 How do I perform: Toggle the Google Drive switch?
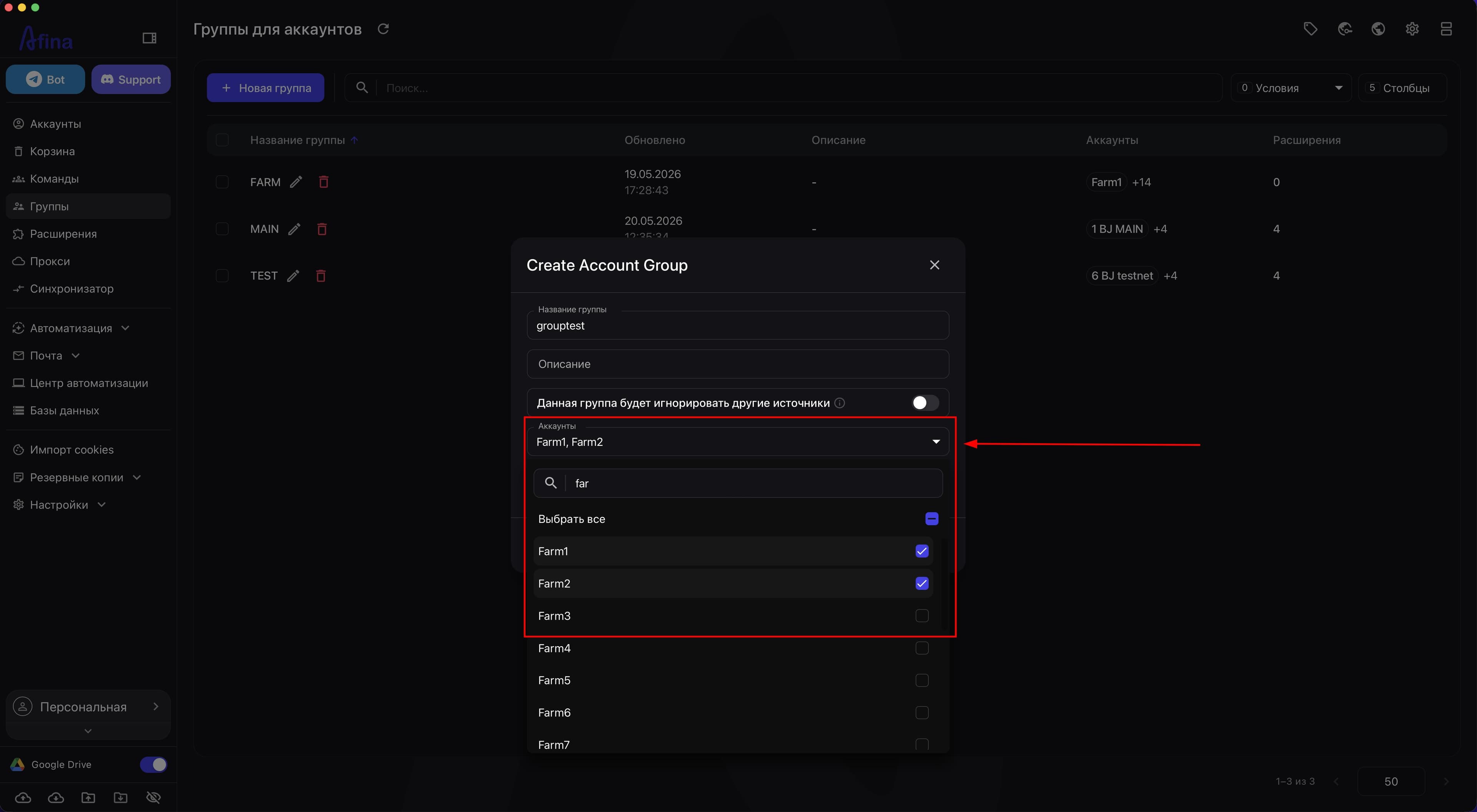(153, 764)
